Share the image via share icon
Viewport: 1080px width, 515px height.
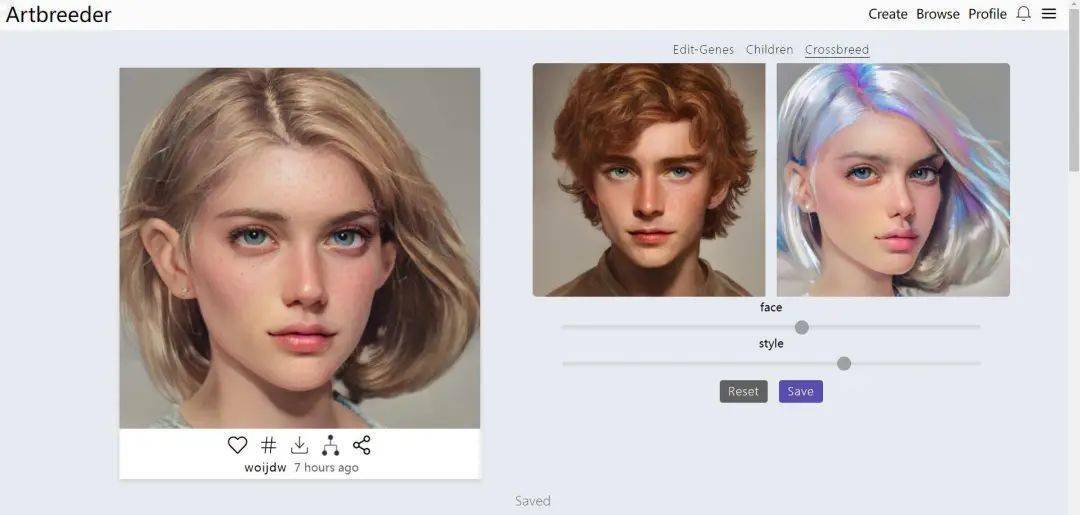coord(362,445)
